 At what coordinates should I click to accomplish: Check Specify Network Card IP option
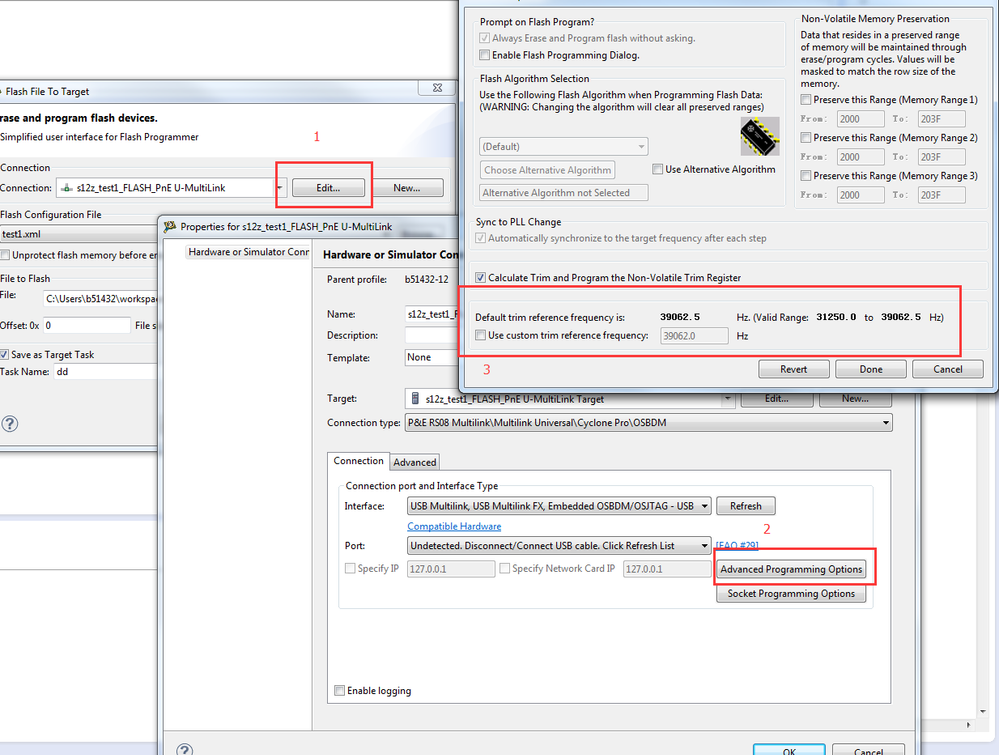[505, 568]
